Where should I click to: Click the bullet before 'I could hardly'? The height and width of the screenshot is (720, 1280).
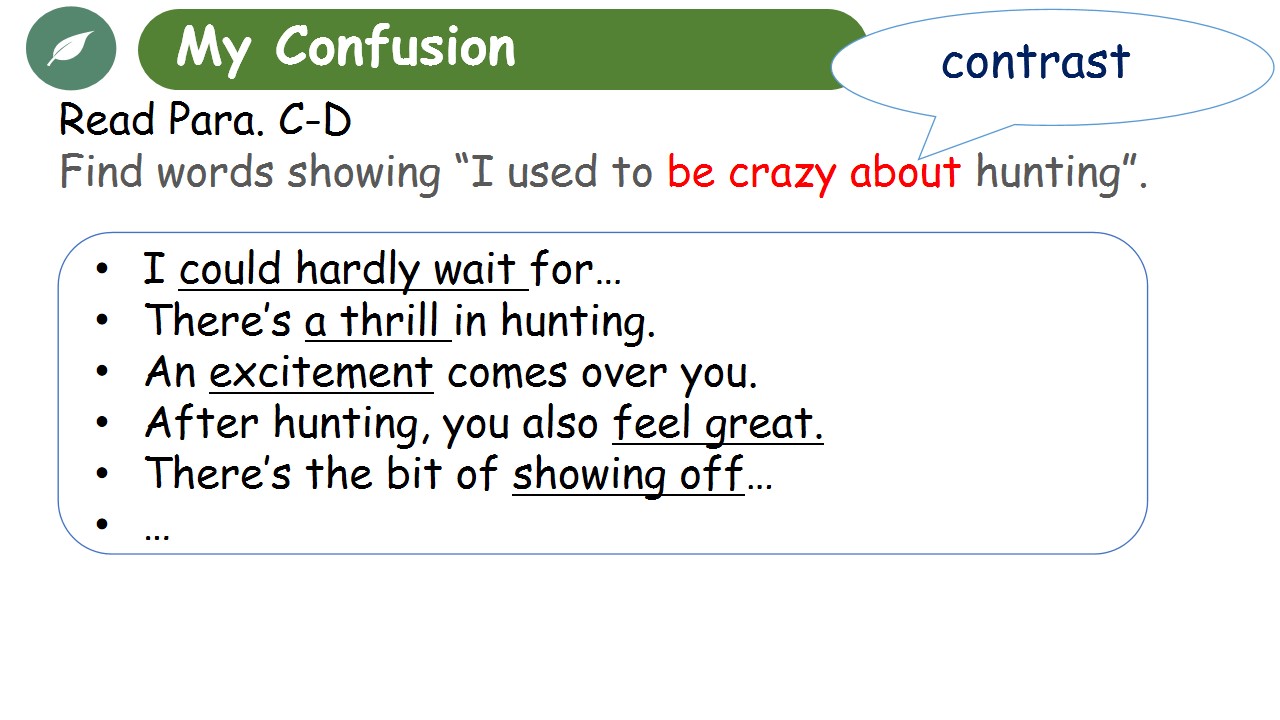102,271
